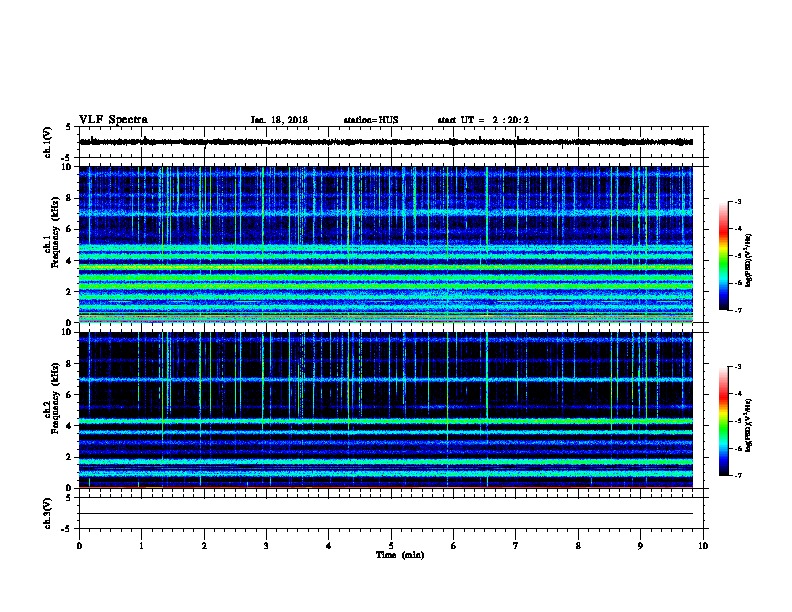
Task: Click time axis tick label "3"
Action: [266, 546]
